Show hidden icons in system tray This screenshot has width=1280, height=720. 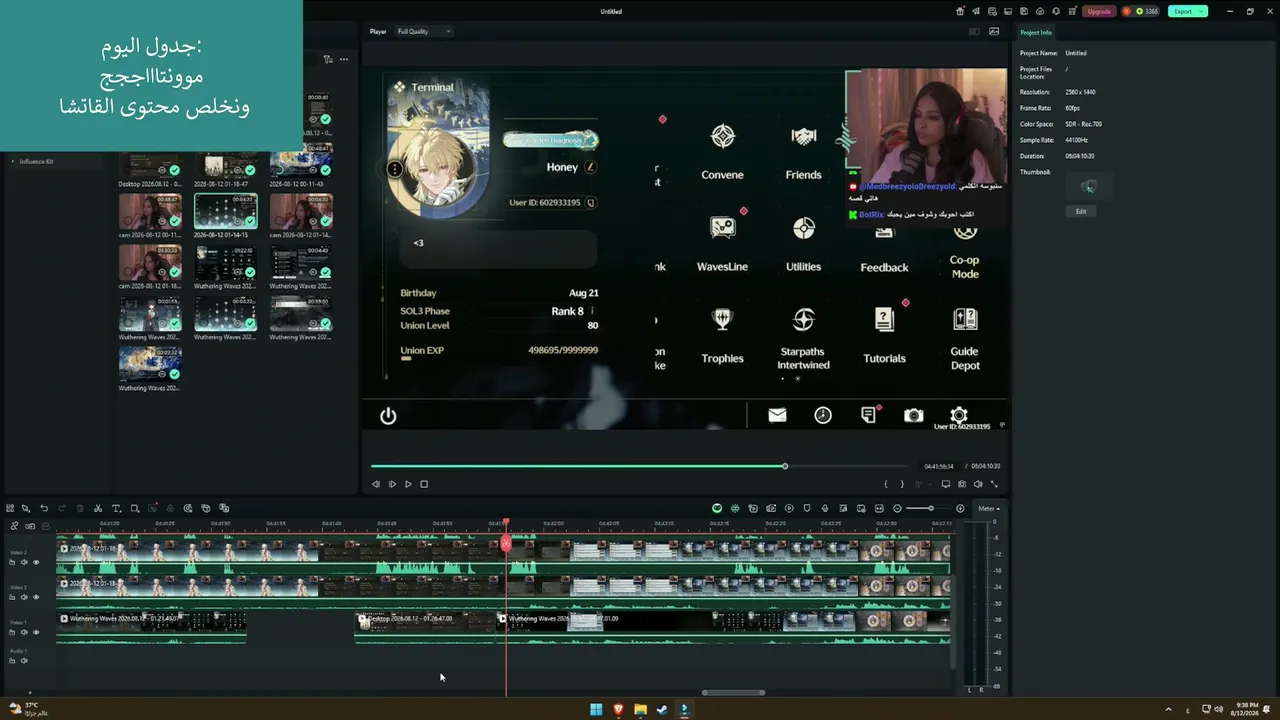tap(1168, 710)
